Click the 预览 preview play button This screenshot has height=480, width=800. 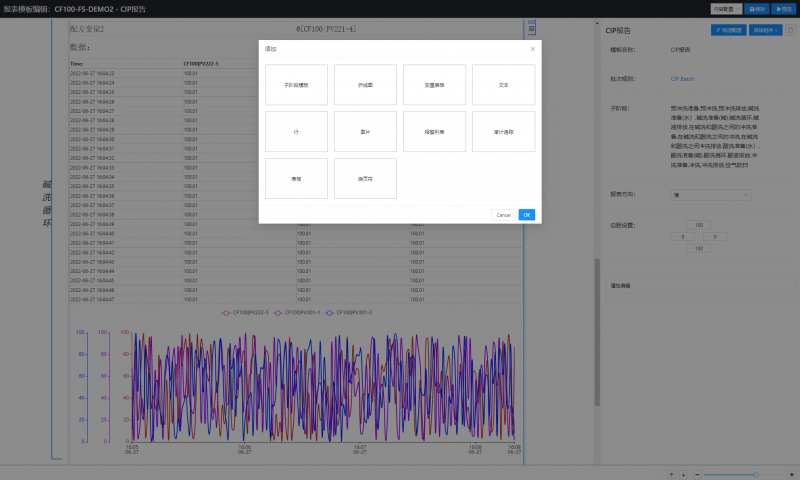[783, 8]
